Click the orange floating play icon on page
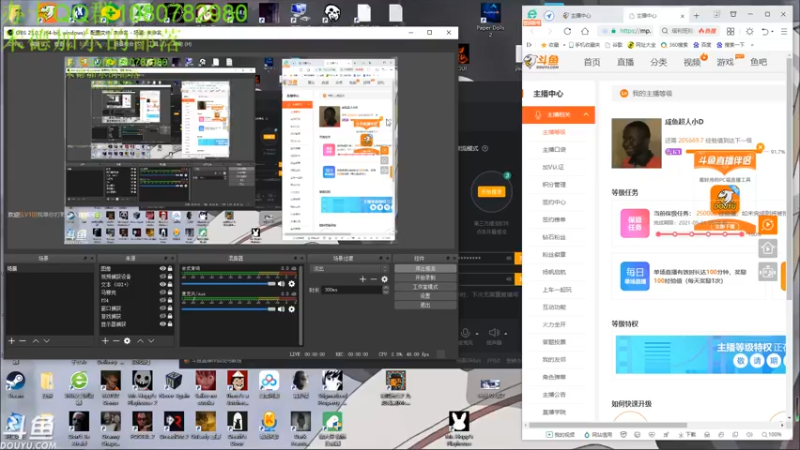The height and width of the screenshot is (450, 800). point(768,224)
